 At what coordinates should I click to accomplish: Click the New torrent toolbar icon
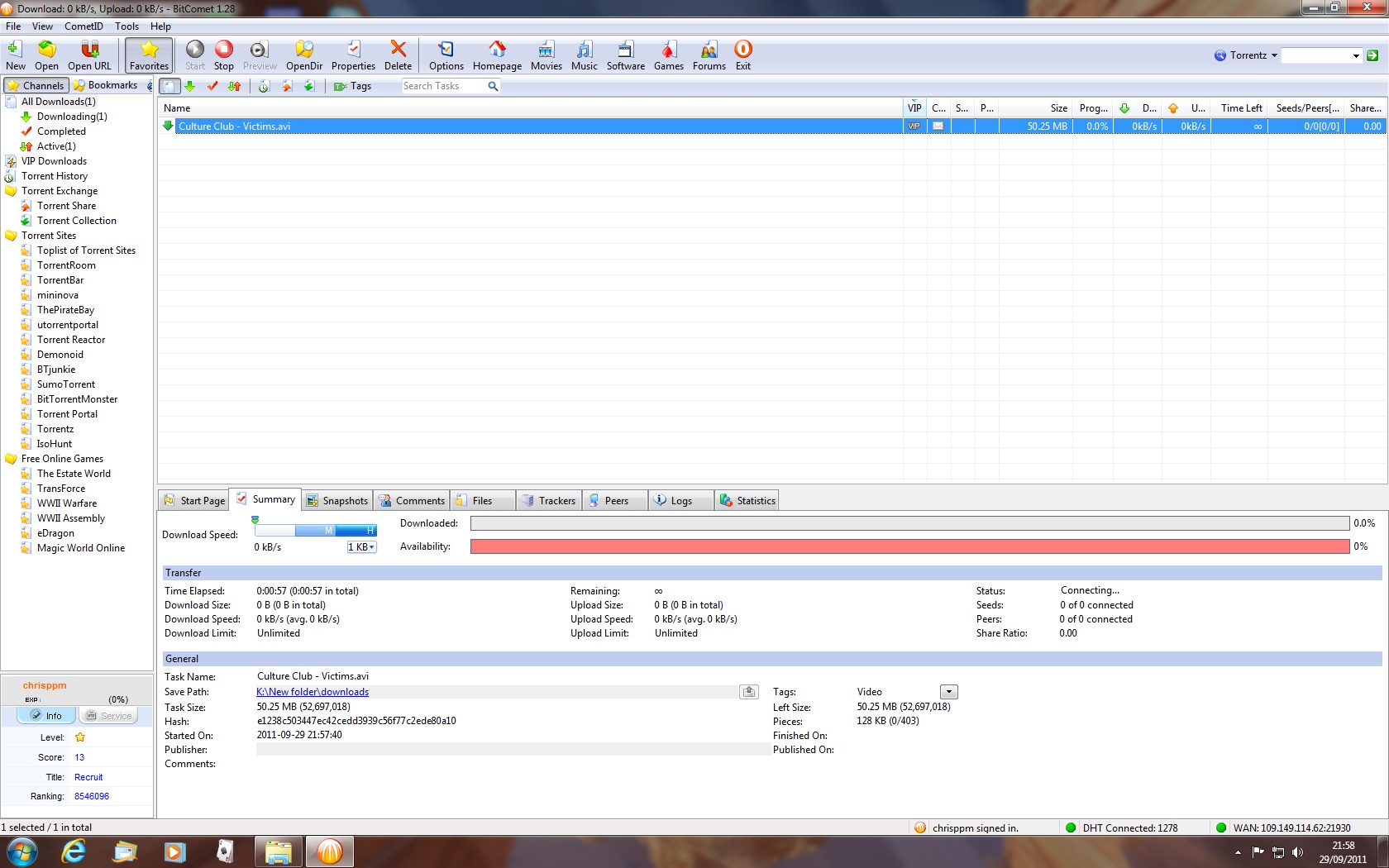point(15,55)
